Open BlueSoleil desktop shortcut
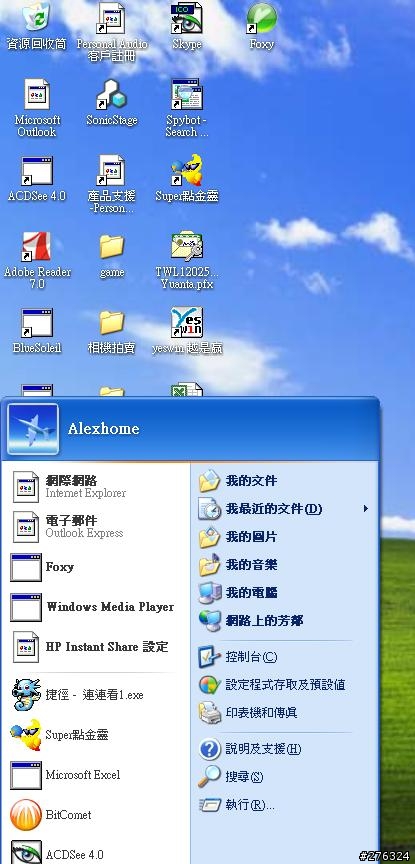Image resolution: width=415 pixels, height=864 pixels. tap(37, 331)
